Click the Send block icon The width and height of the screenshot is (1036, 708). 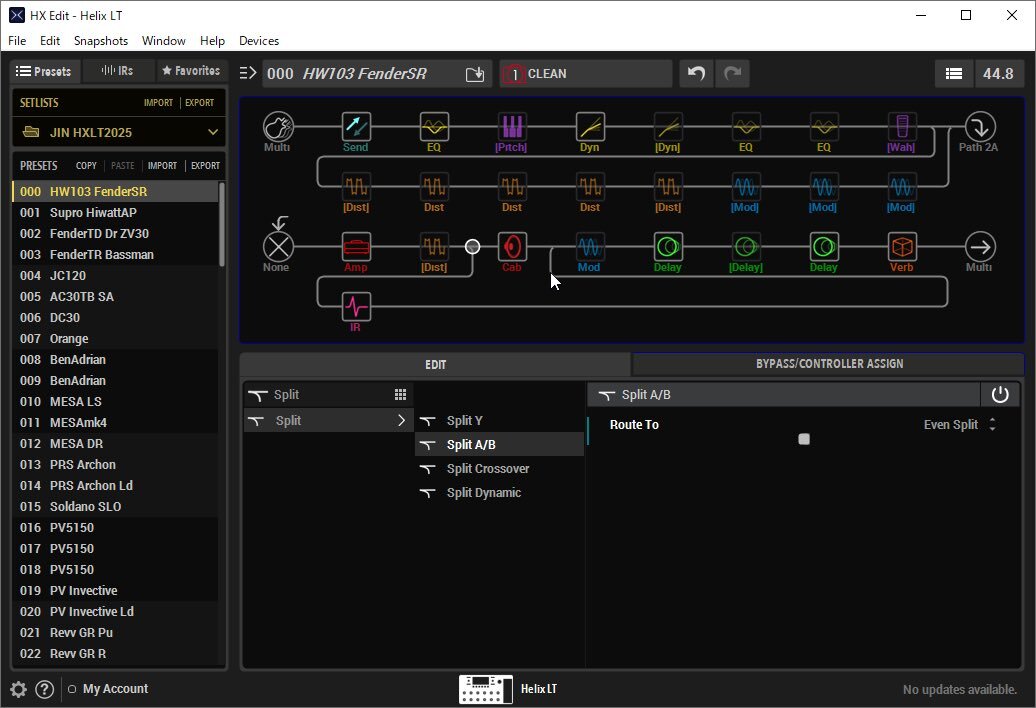[356, 126]
